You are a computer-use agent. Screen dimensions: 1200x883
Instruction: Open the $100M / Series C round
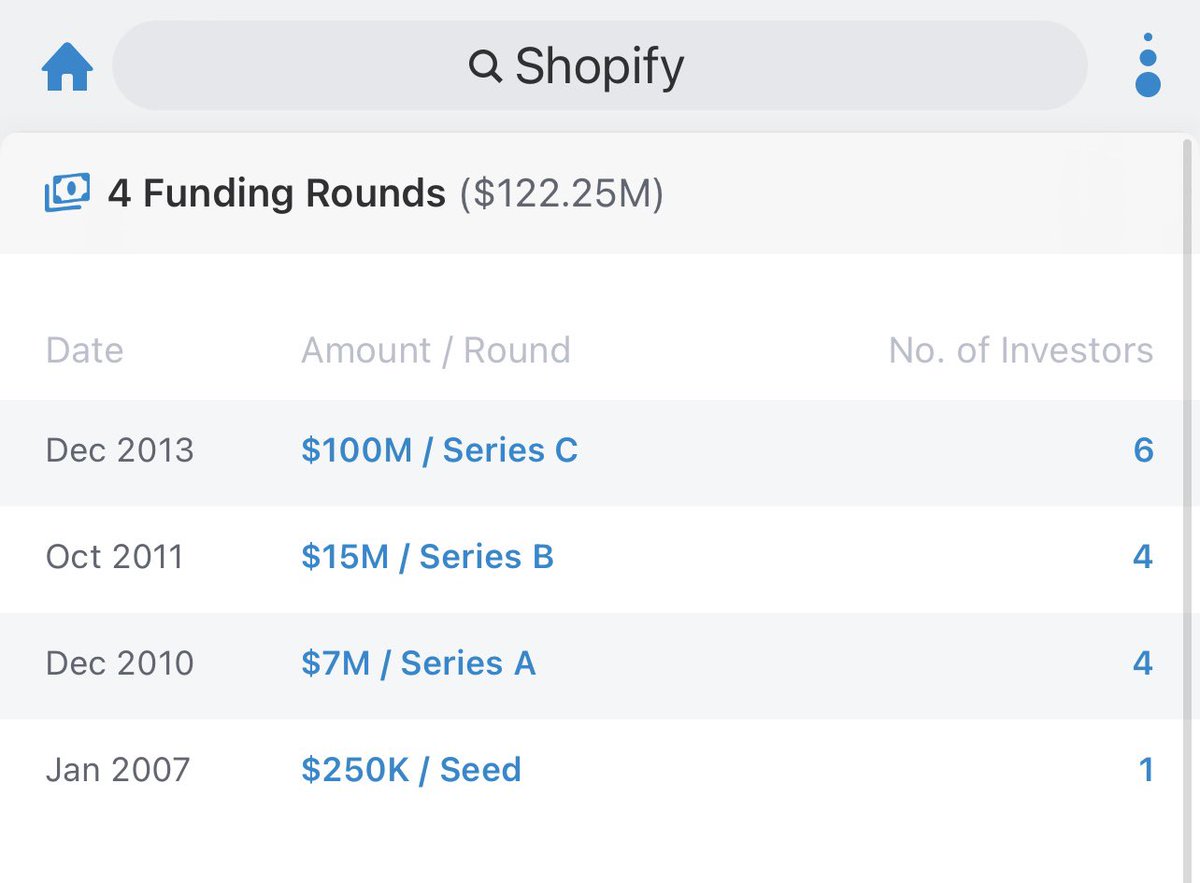pos(439,450)
